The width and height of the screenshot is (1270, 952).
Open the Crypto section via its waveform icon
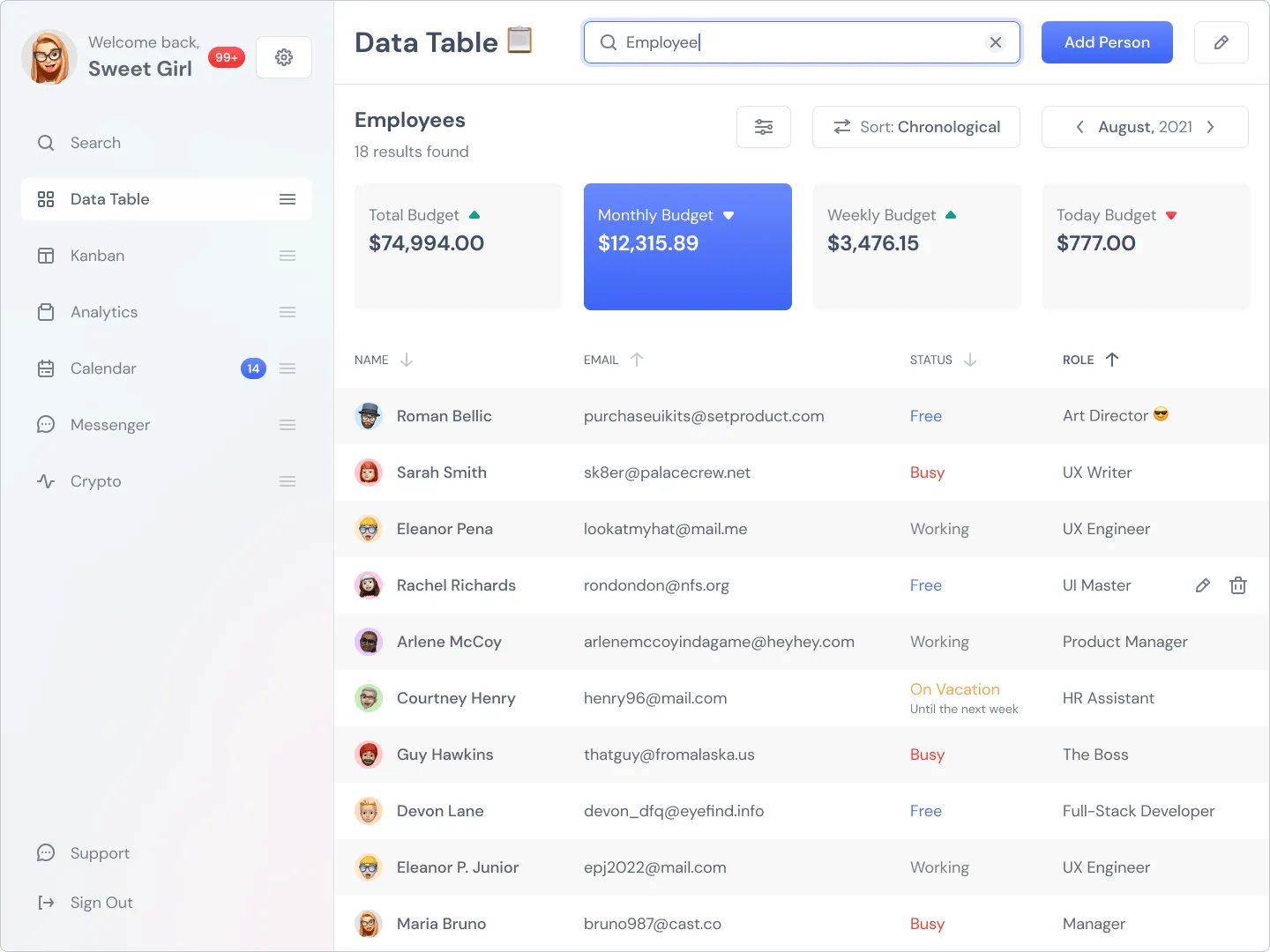click(x=46, y=481)
